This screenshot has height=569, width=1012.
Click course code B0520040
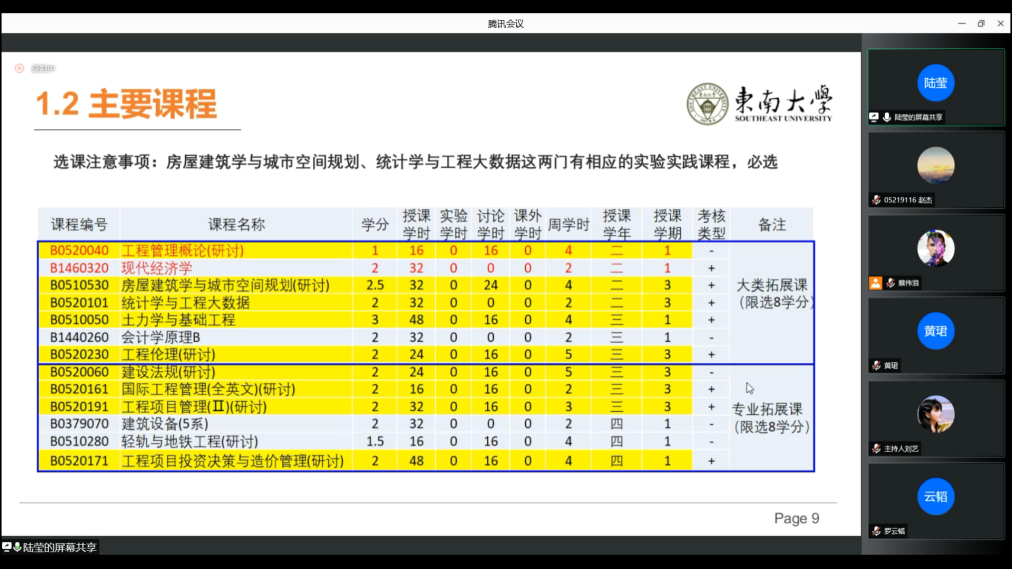[x=79, y=250]
